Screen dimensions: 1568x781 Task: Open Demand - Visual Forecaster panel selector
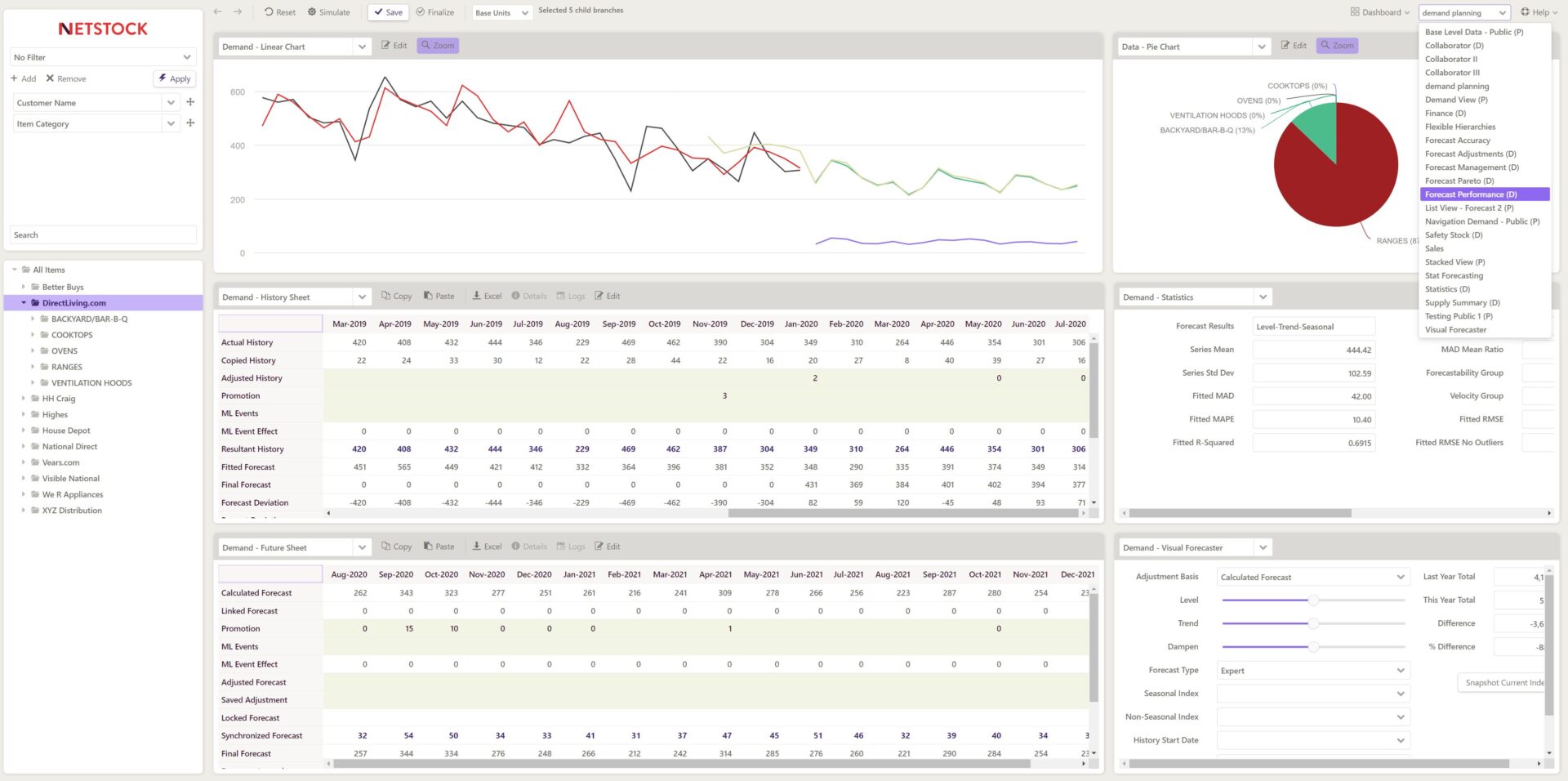pos(1195,548)
